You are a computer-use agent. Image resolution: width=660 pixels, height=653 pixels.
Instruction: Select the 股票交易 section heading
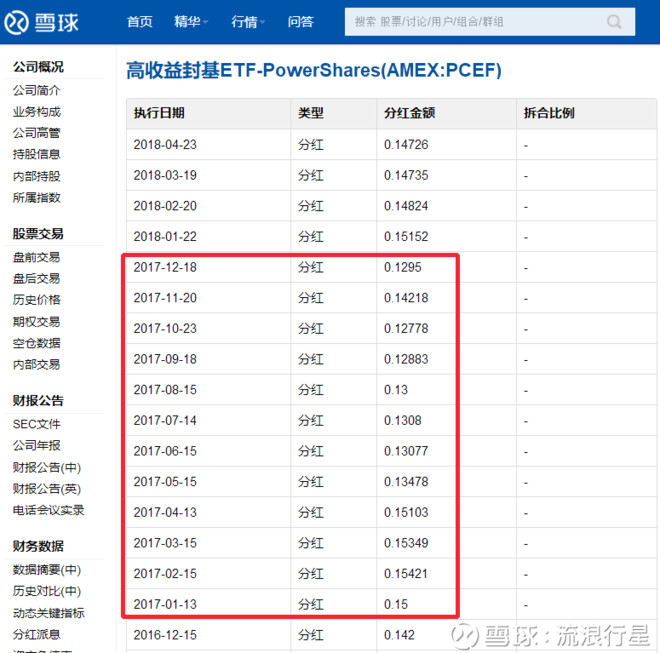38,234
